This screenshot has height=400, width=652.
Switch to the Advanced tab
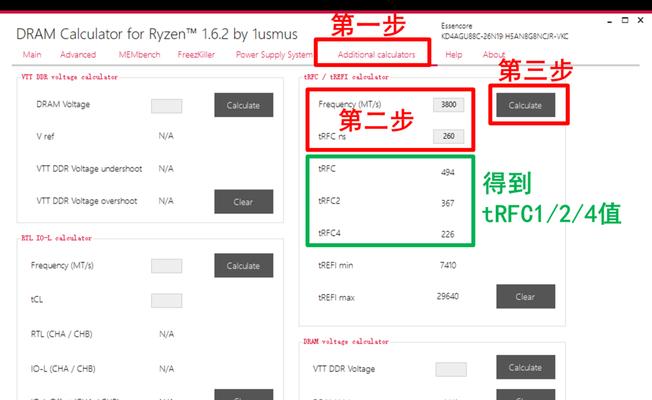pos(78,54)
